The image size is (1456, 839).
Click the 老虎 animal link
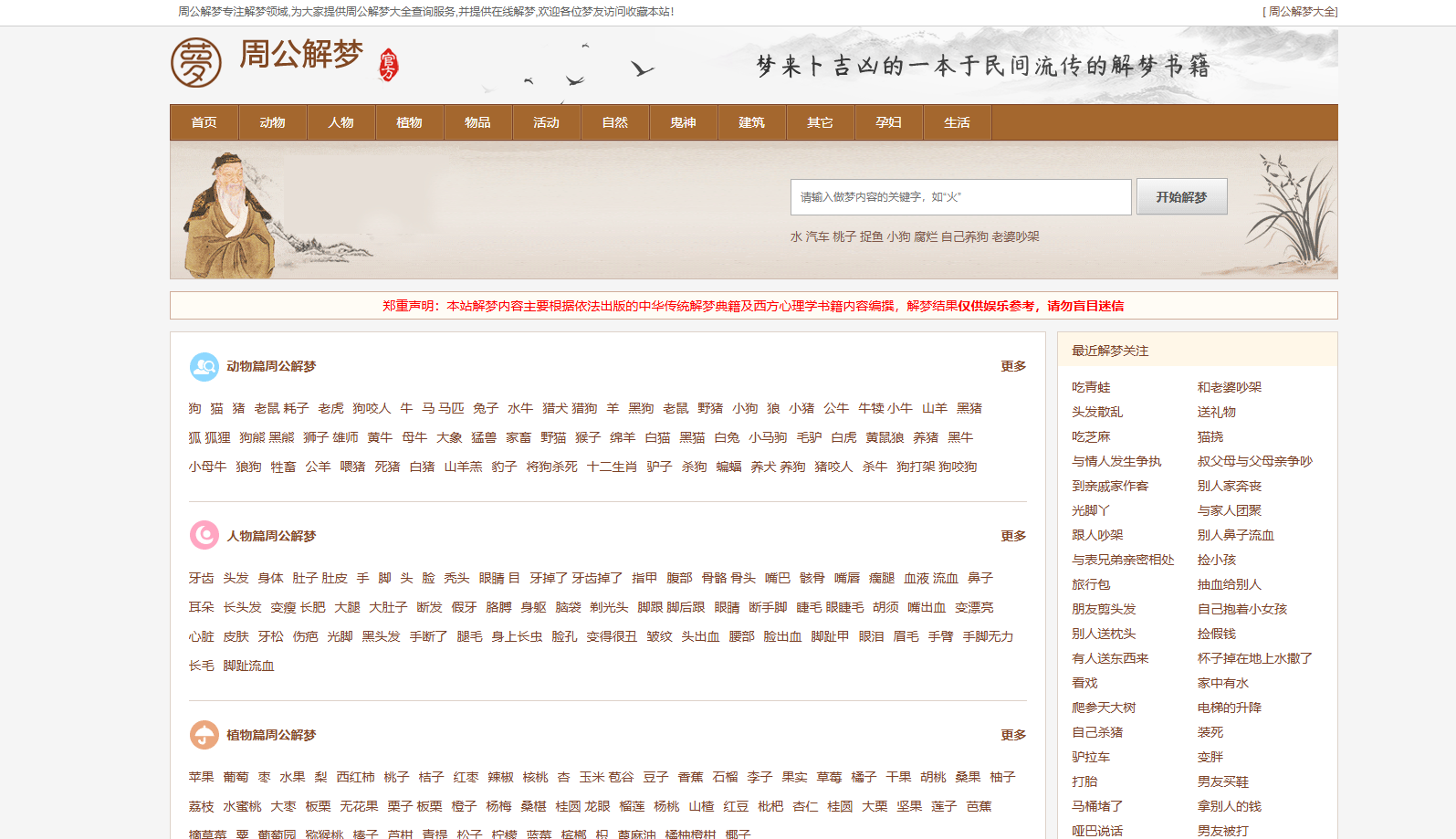coord(331,408)
